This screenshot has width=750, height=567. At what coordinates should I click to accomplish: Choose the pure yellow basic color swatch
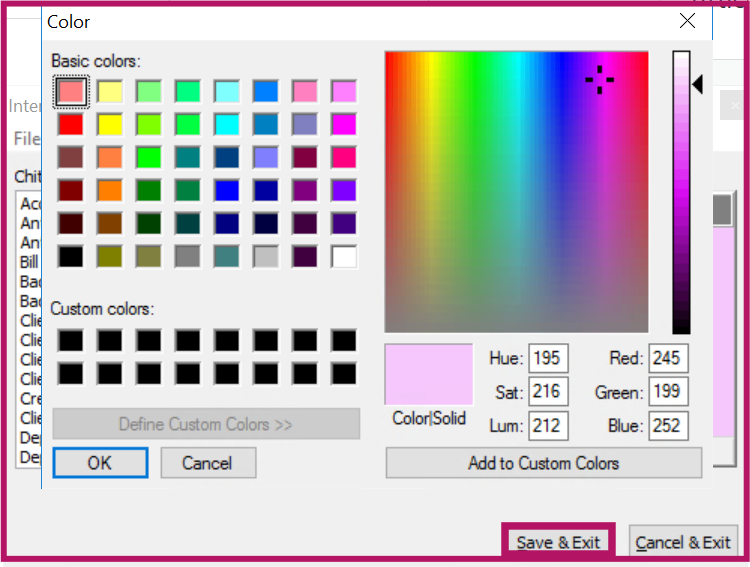[x=110, y=124]
